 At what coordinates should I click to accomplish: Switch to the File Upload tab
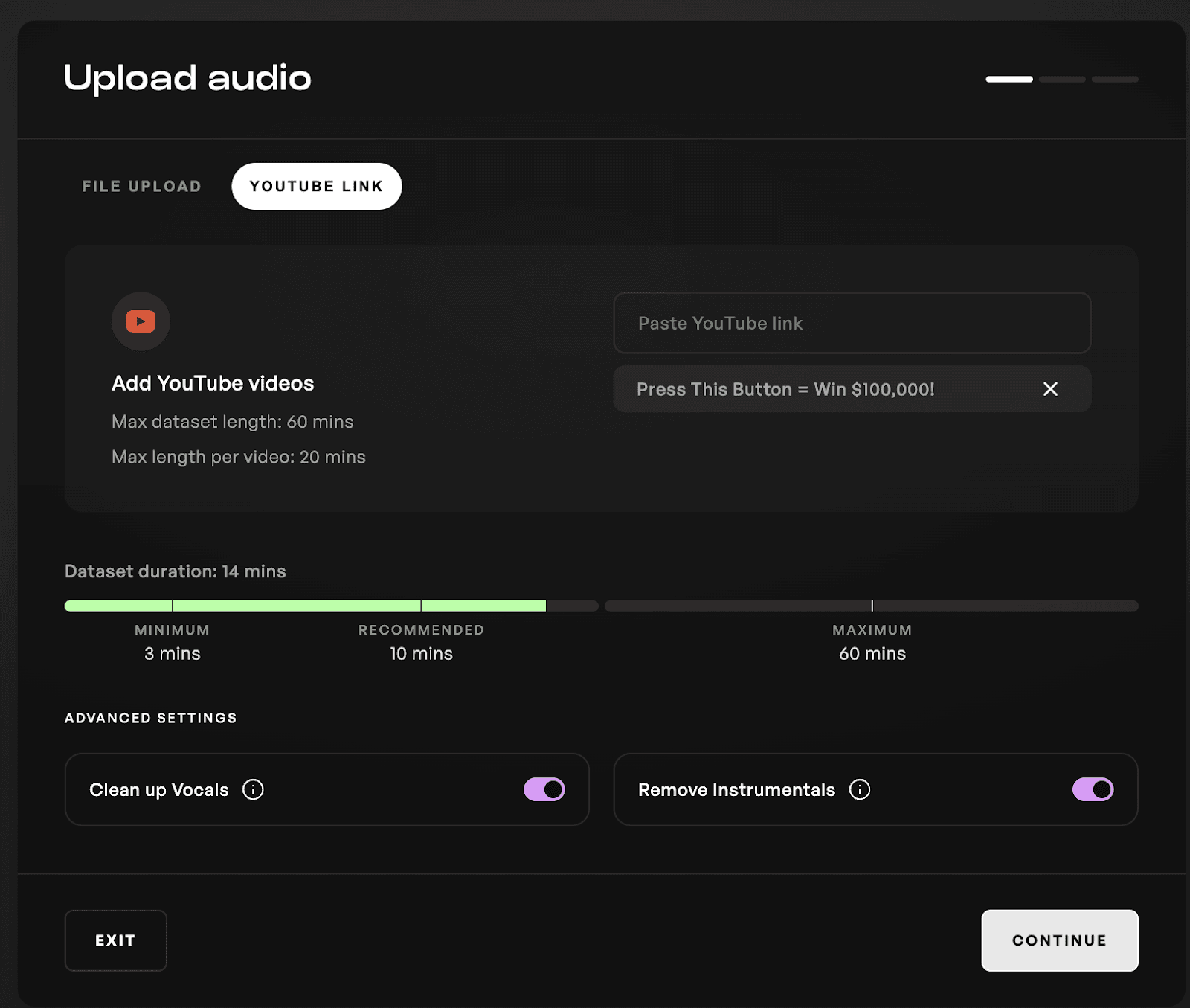(x=141, y=186)
